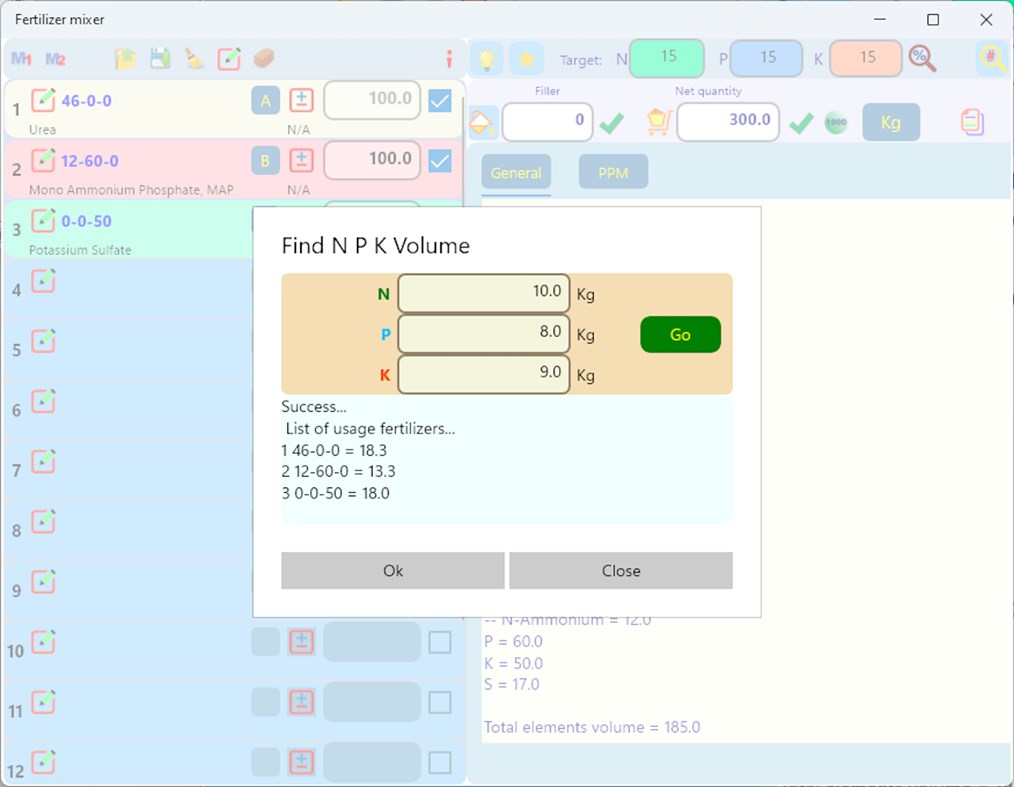Toggle the star favorite icon
Screen dimensions: 1014x787
527,58
